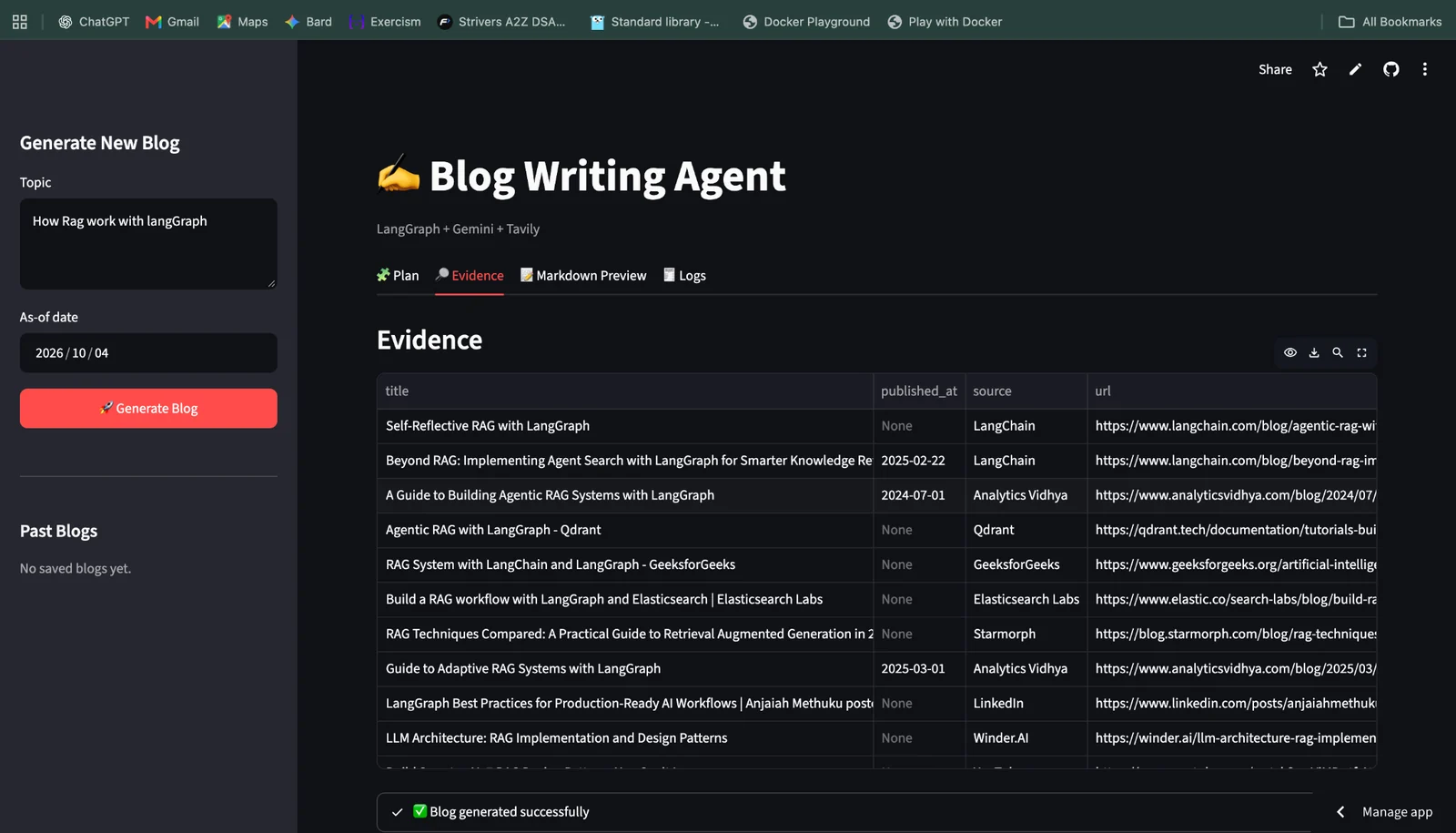The width and height of the screenshot is (1456, 833).
Task: Search within the Evidence table
Action: click(x=1338, y=352)
